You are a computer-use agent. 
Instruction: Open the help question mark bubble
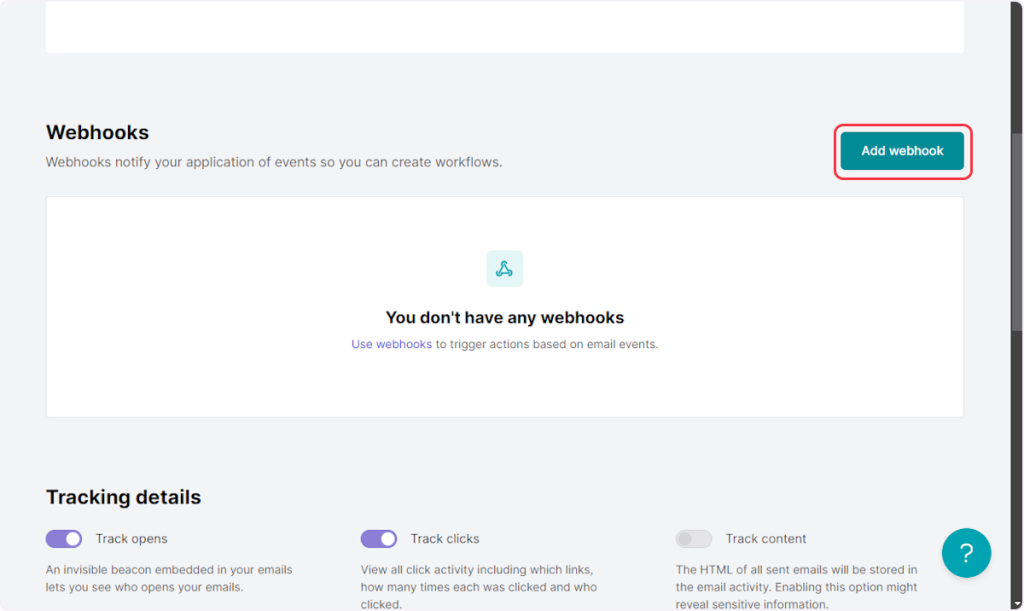[966, 553]
